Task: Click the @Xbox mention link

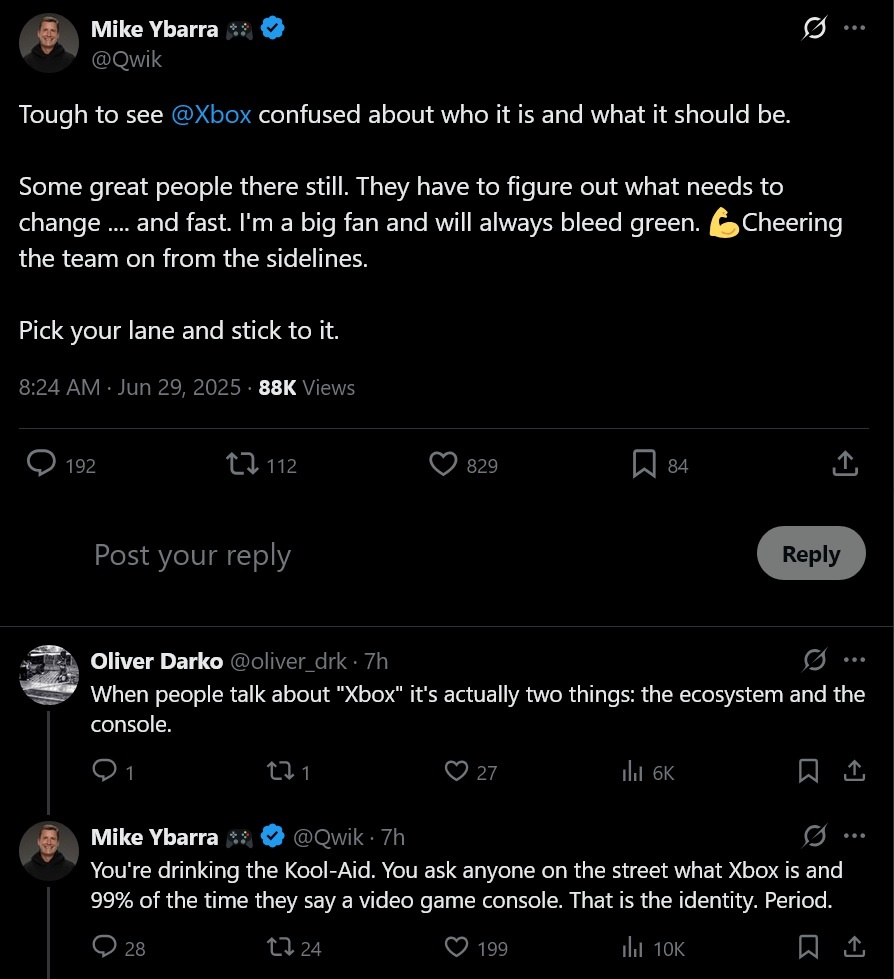Action: [x=211, y=114]
